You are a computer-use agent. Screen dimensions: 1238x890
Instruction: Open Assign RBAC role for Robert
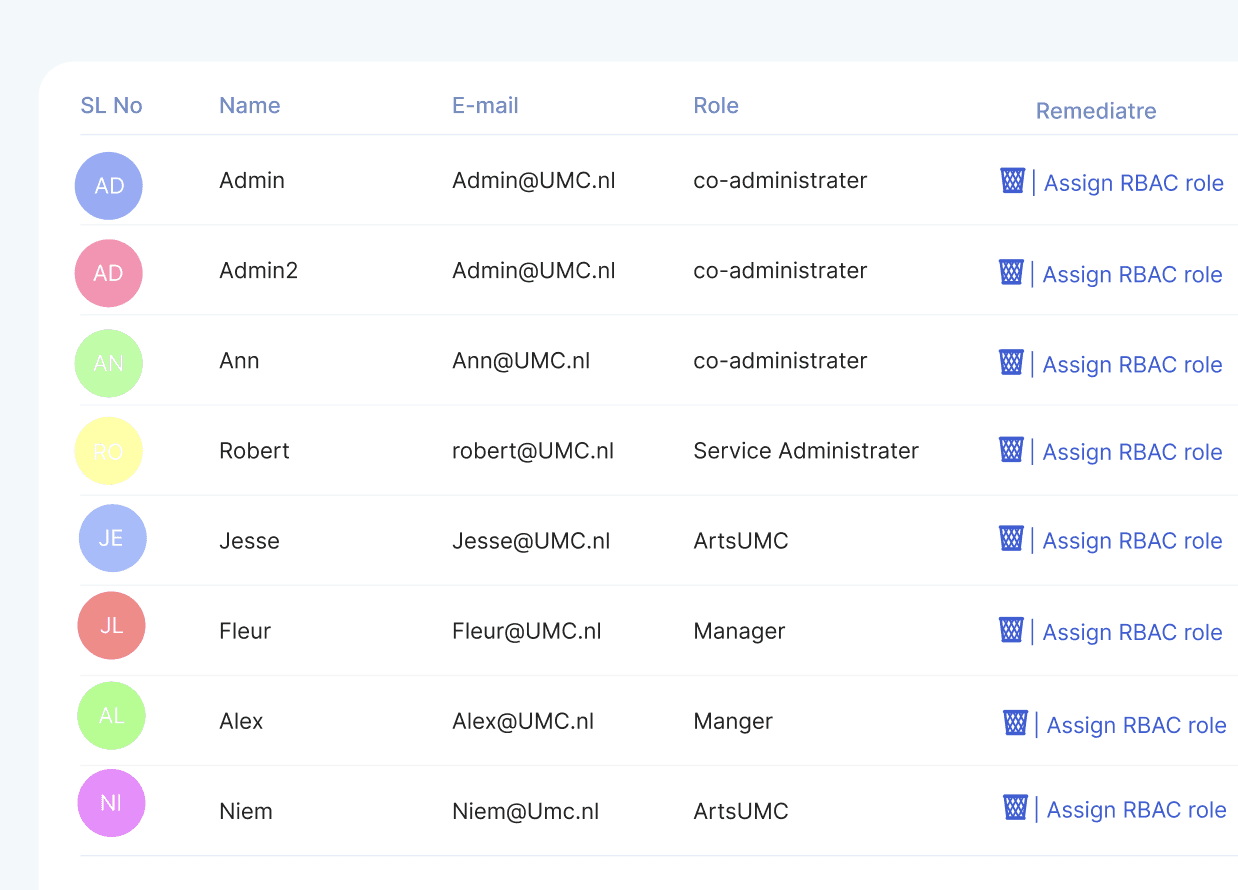click(x=1133, y=452)
